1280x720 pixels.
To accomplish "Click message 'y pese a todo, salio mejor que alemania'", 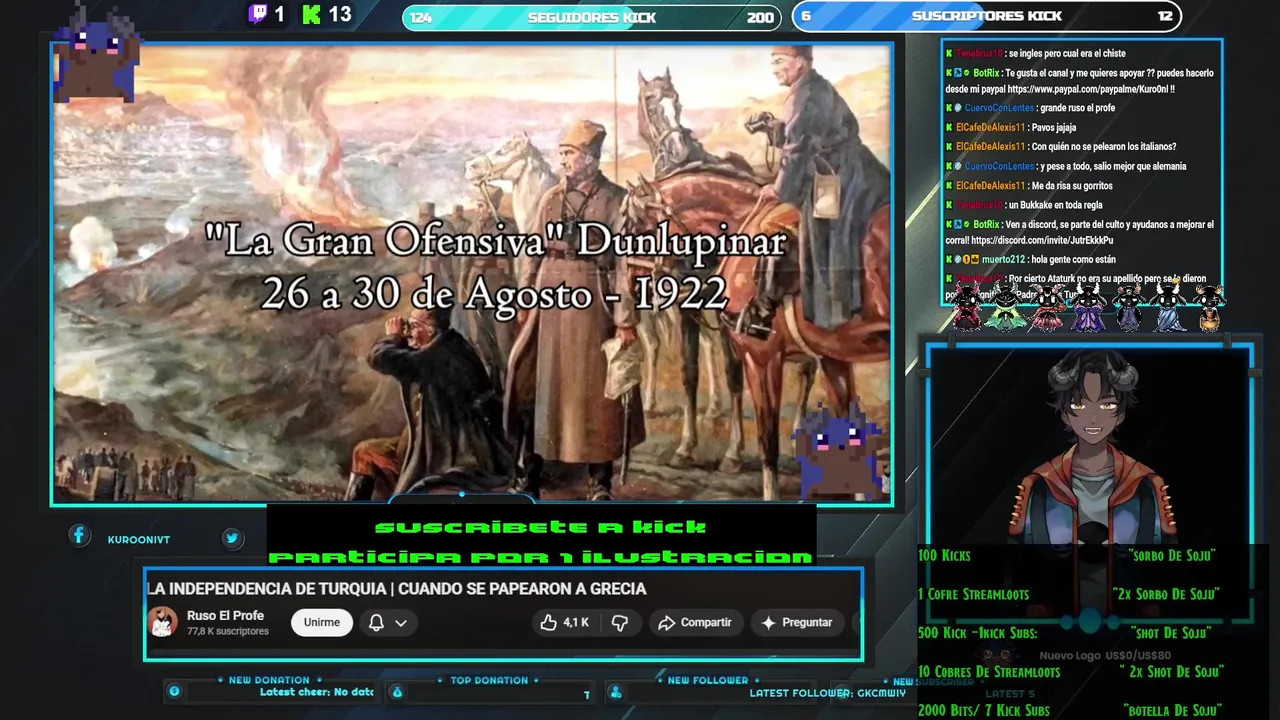I will pyautogui.click(x=1112, y=166).
